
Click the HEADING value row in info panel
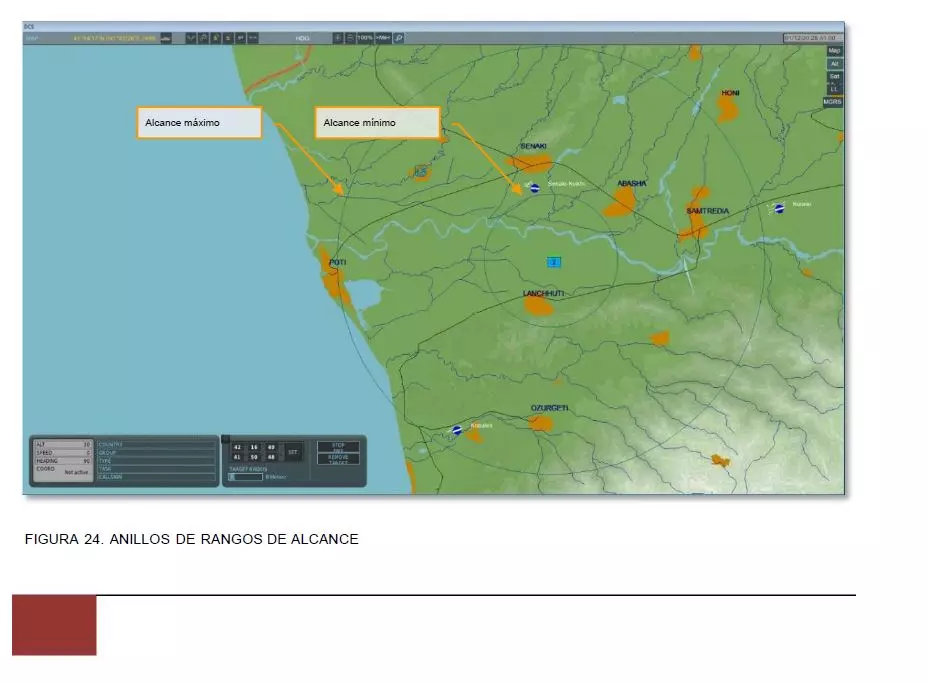[63, 461]
